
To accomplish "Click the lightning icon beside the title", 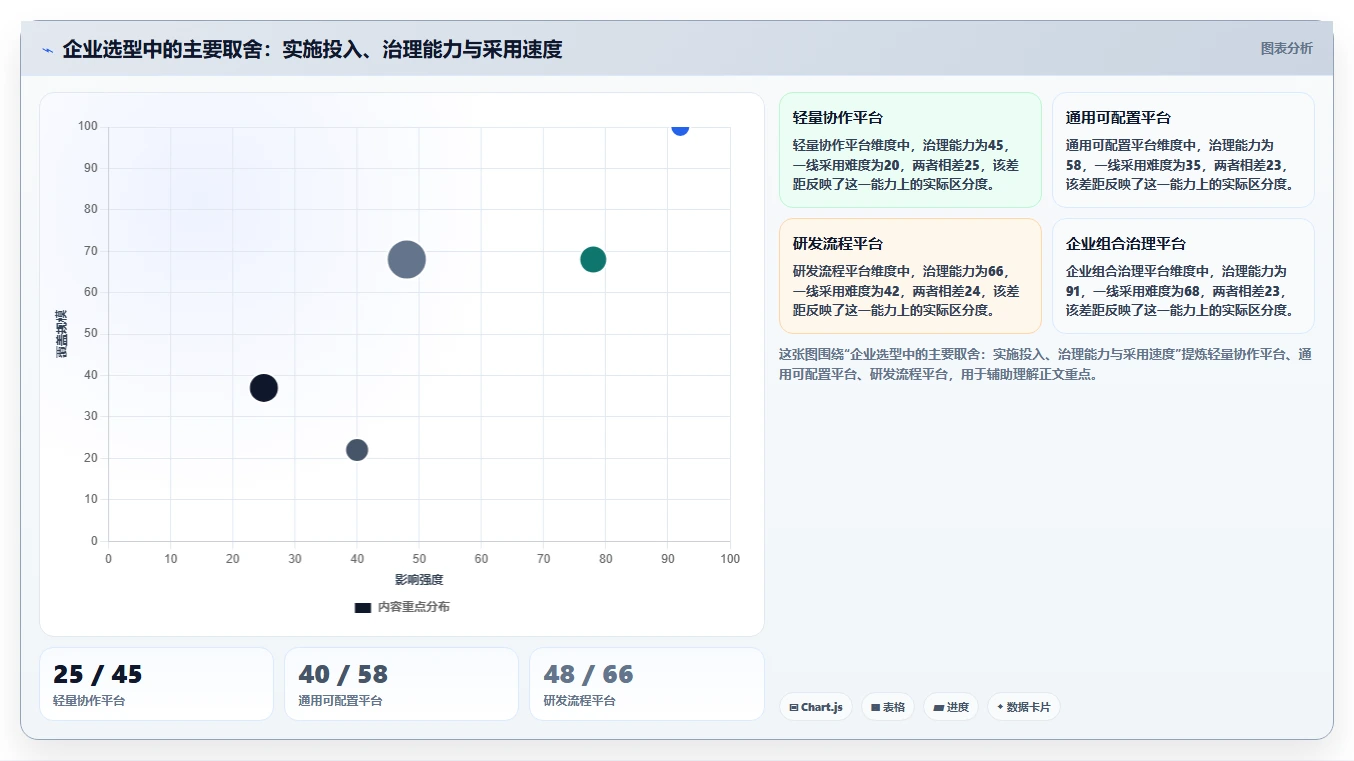I will click(x=48, y=49).
